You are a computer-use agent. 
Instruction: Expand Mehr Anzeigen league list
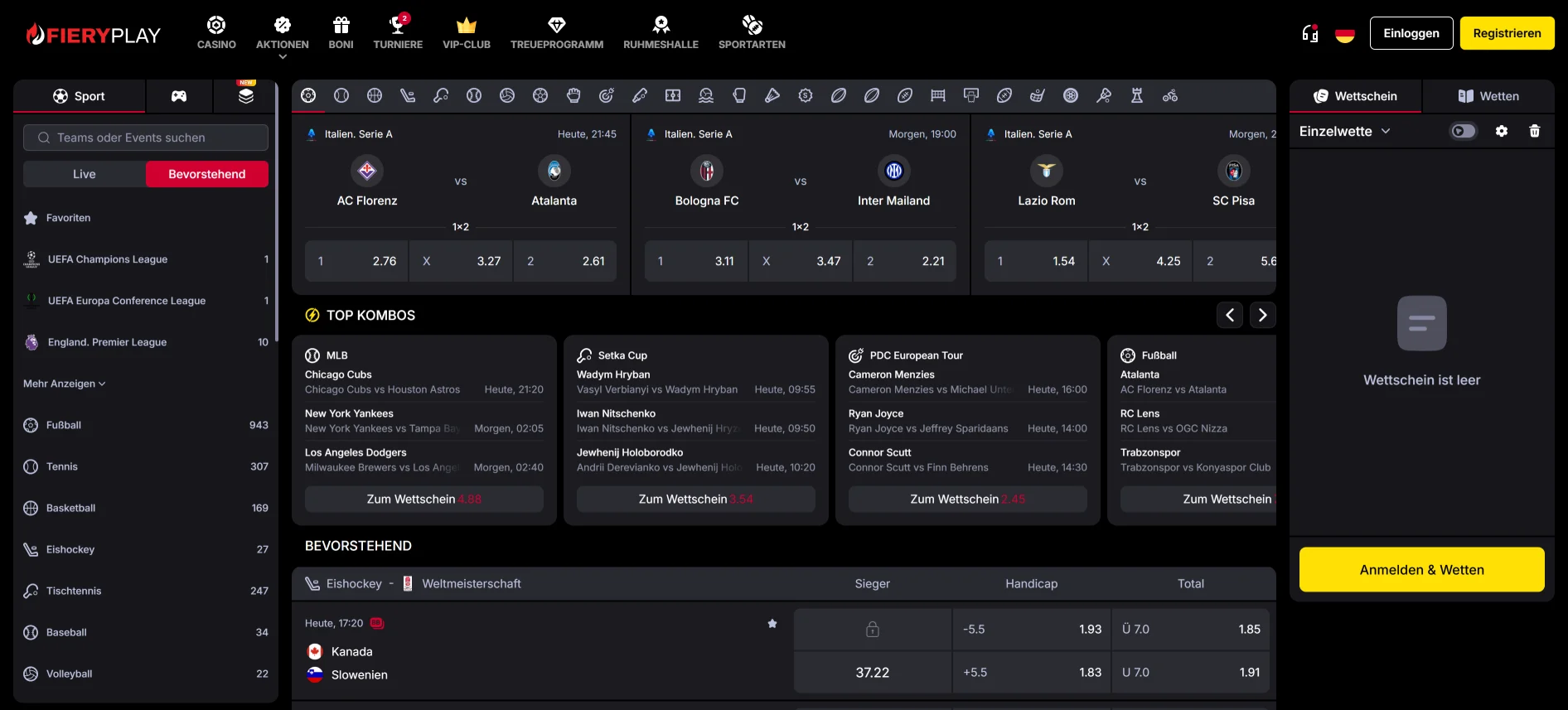pos(65,384)
